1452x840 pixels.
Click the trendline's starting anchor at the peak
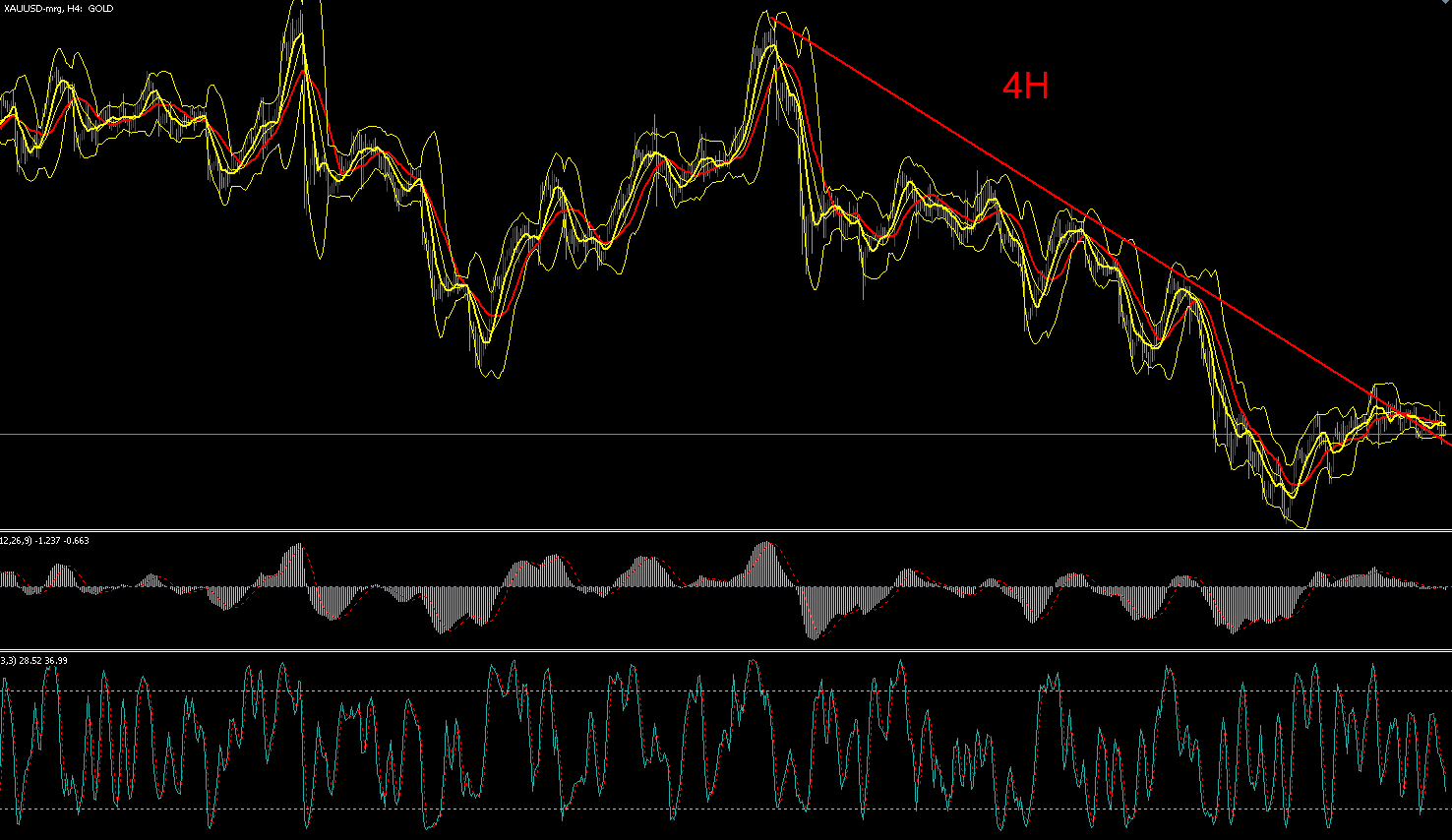[x=774, y=20]
